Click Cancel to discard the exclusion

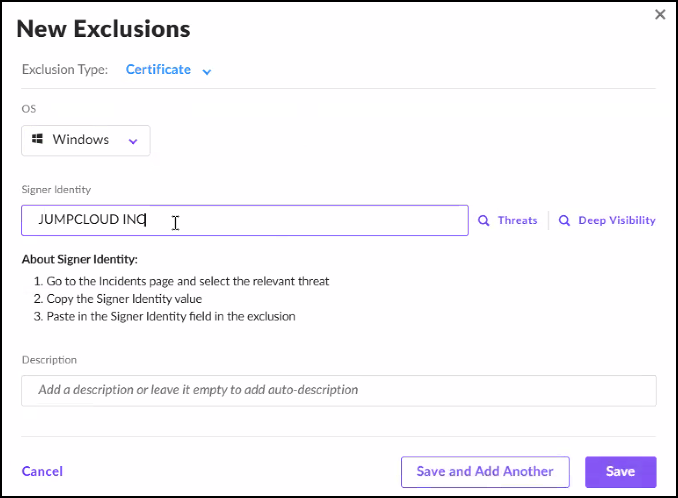coord(42,471)
